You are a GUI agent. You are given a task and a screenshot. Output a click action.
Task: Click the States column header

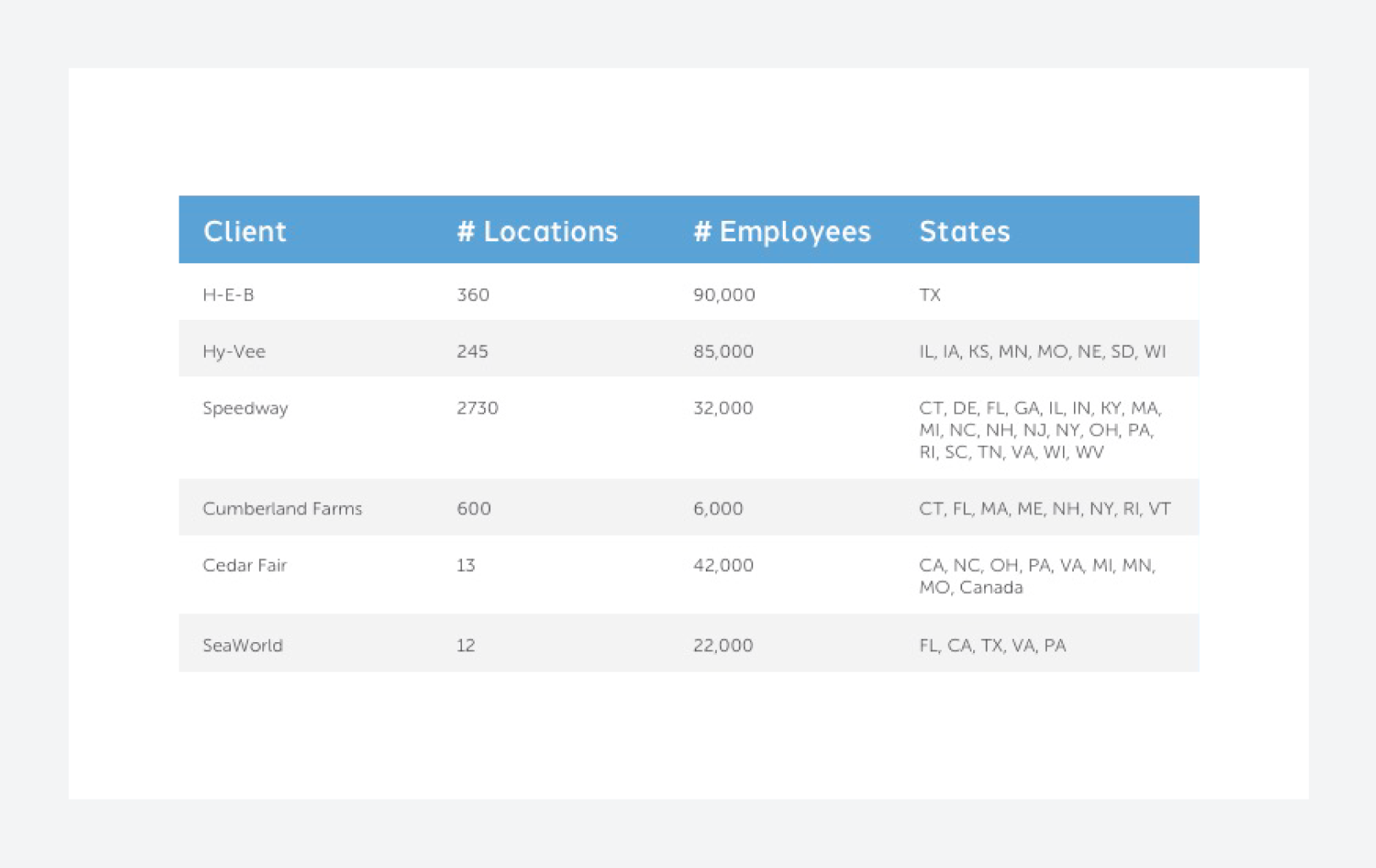coord(965,231)
